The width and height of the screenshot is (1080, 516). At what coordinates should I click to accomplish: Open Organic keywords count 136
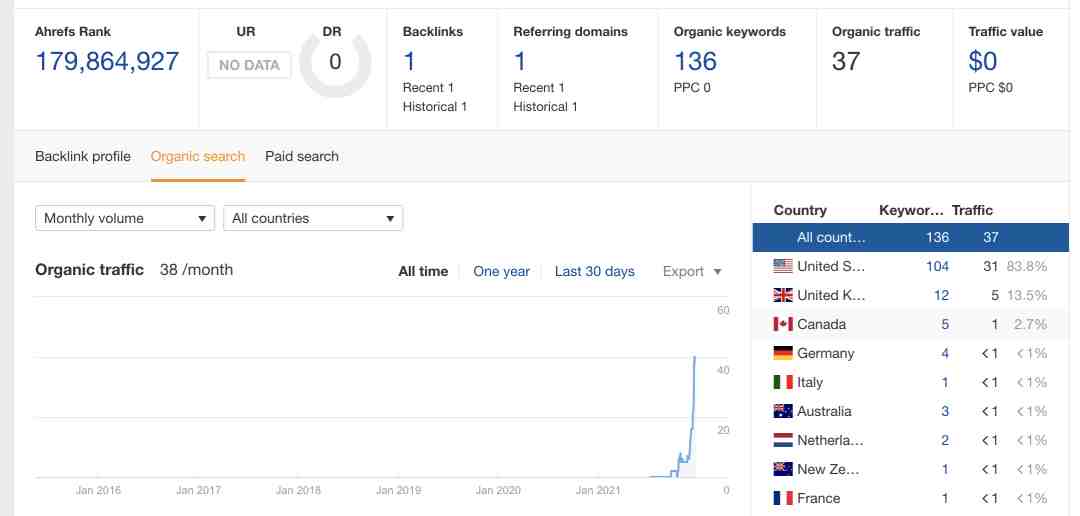pyautogui.click(x=695, y=61)
